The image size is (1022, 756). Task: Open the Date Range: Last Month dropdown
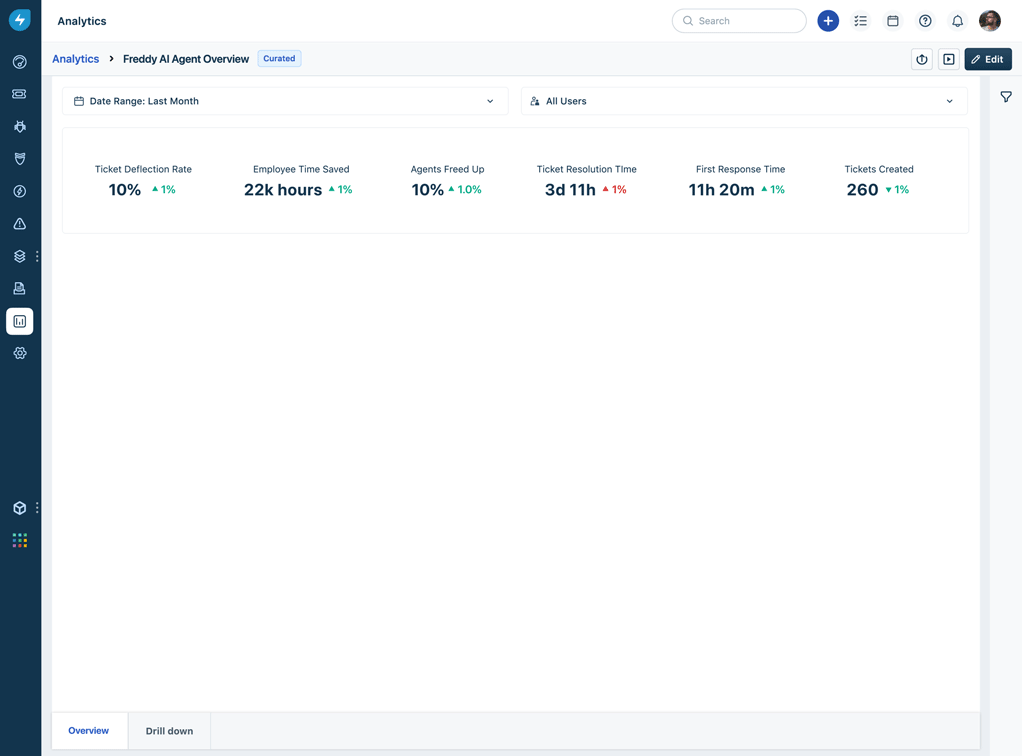click(285, 101)
